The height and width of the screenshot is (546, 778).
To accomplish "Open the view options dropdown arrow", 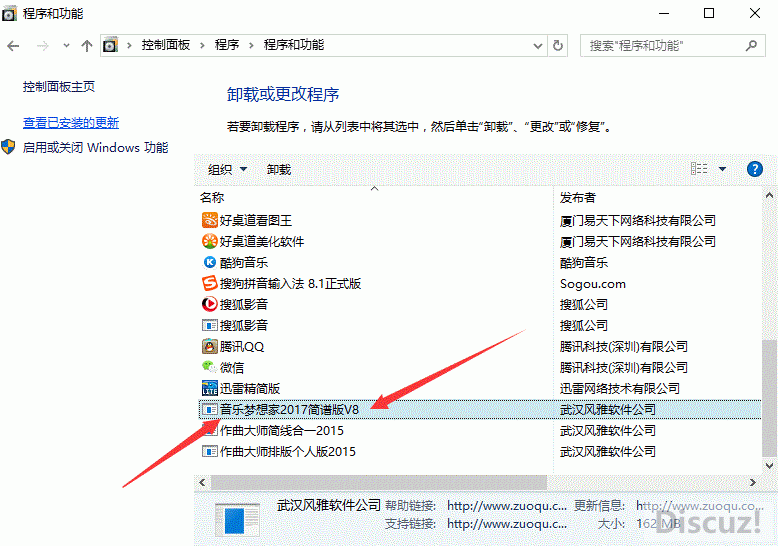I will (722, 169).
